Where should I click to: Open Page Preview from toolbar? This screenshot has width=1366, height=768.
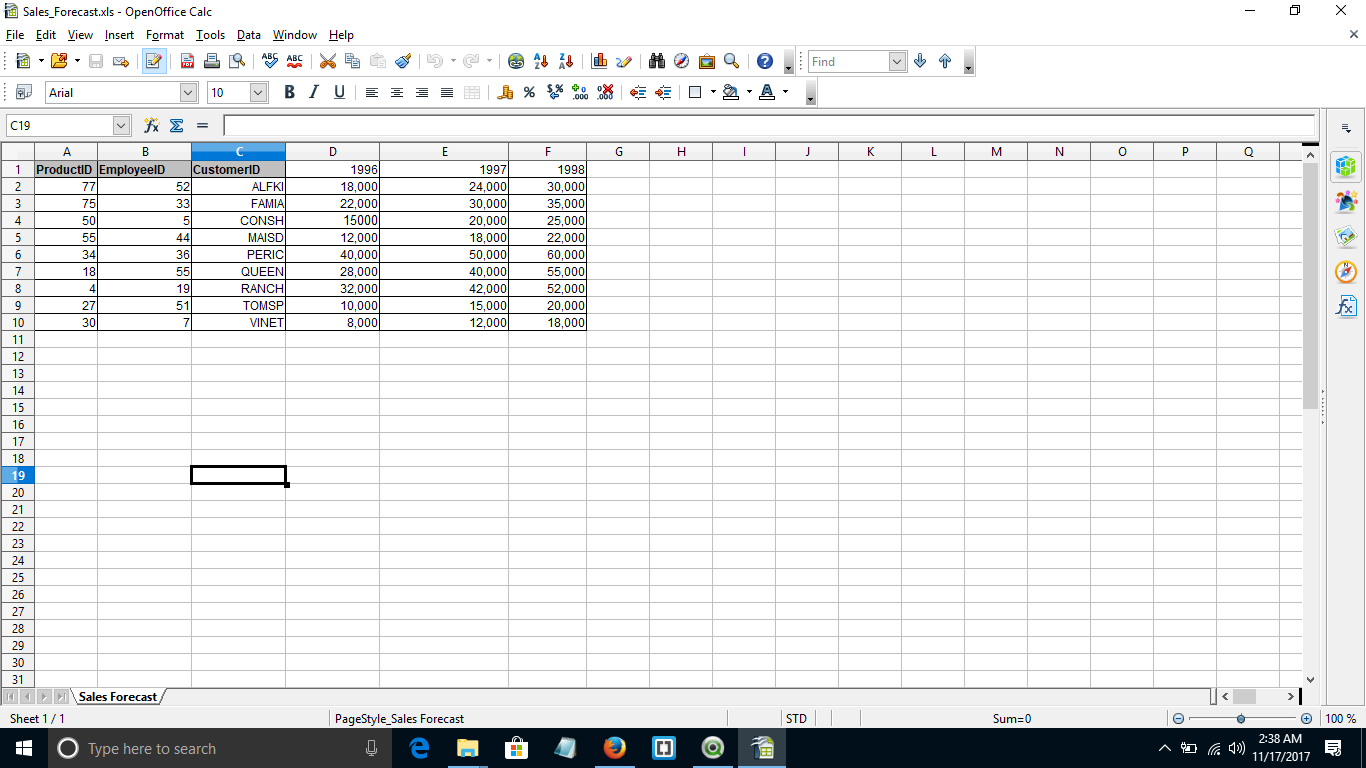pos(237,62)
